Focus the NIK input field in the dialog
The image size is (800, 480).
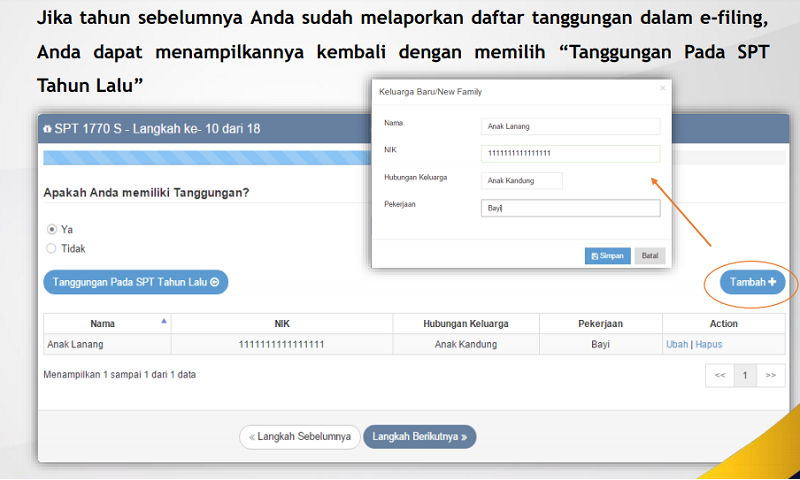[x=570, y=153]
